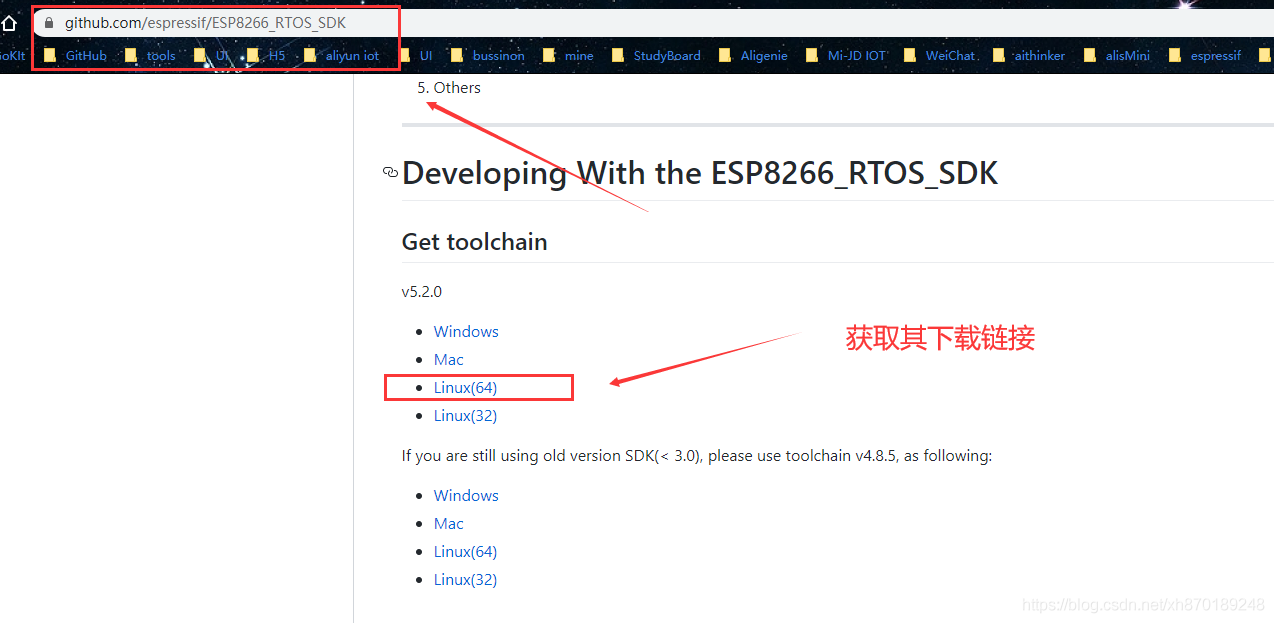Open the Mi-JD IOT bookmark folder
Viewport: 1274px width, 623px height.
[x=846, y=56]
